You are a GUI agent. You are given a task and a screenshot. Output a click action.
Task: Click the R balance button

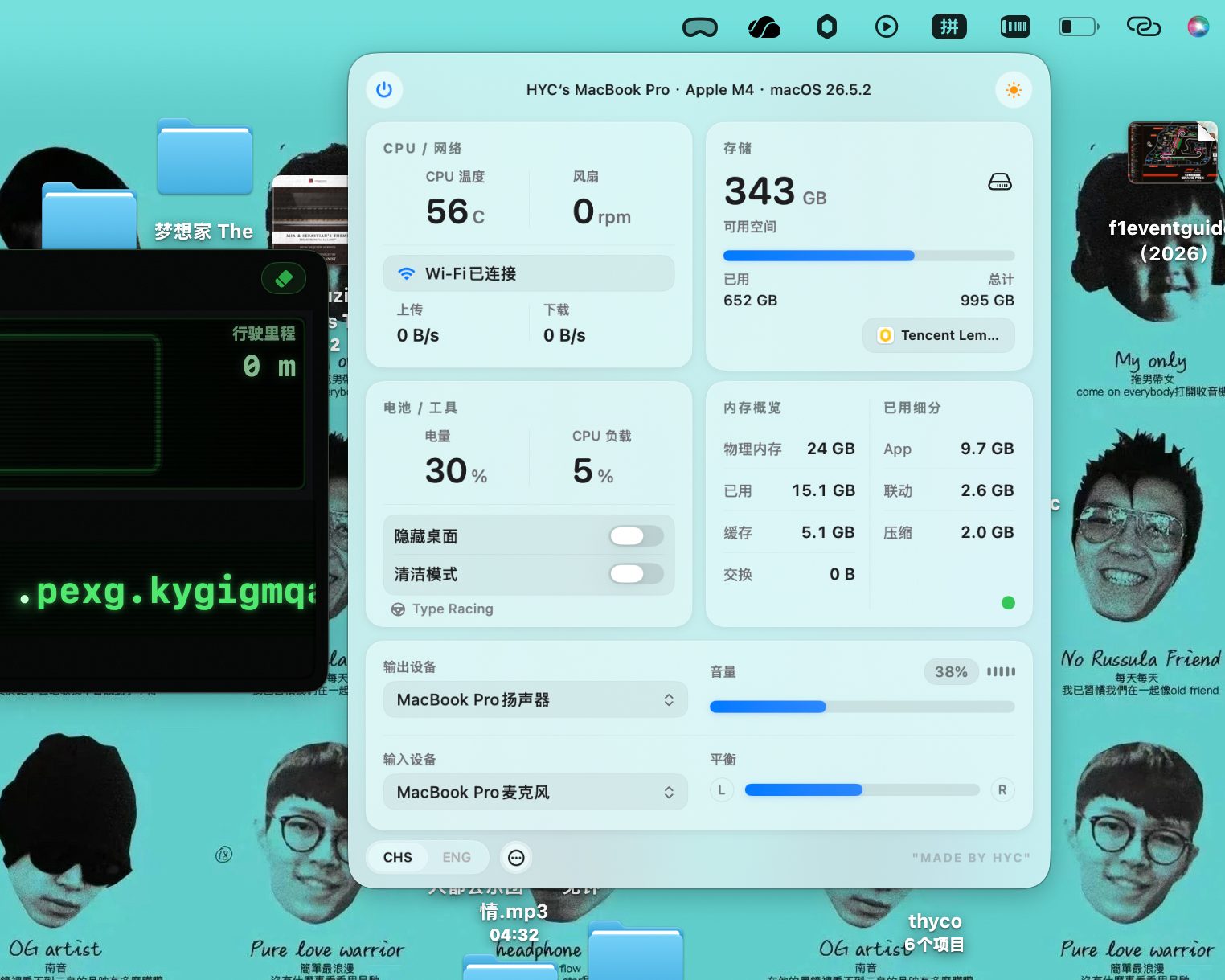1002,790
